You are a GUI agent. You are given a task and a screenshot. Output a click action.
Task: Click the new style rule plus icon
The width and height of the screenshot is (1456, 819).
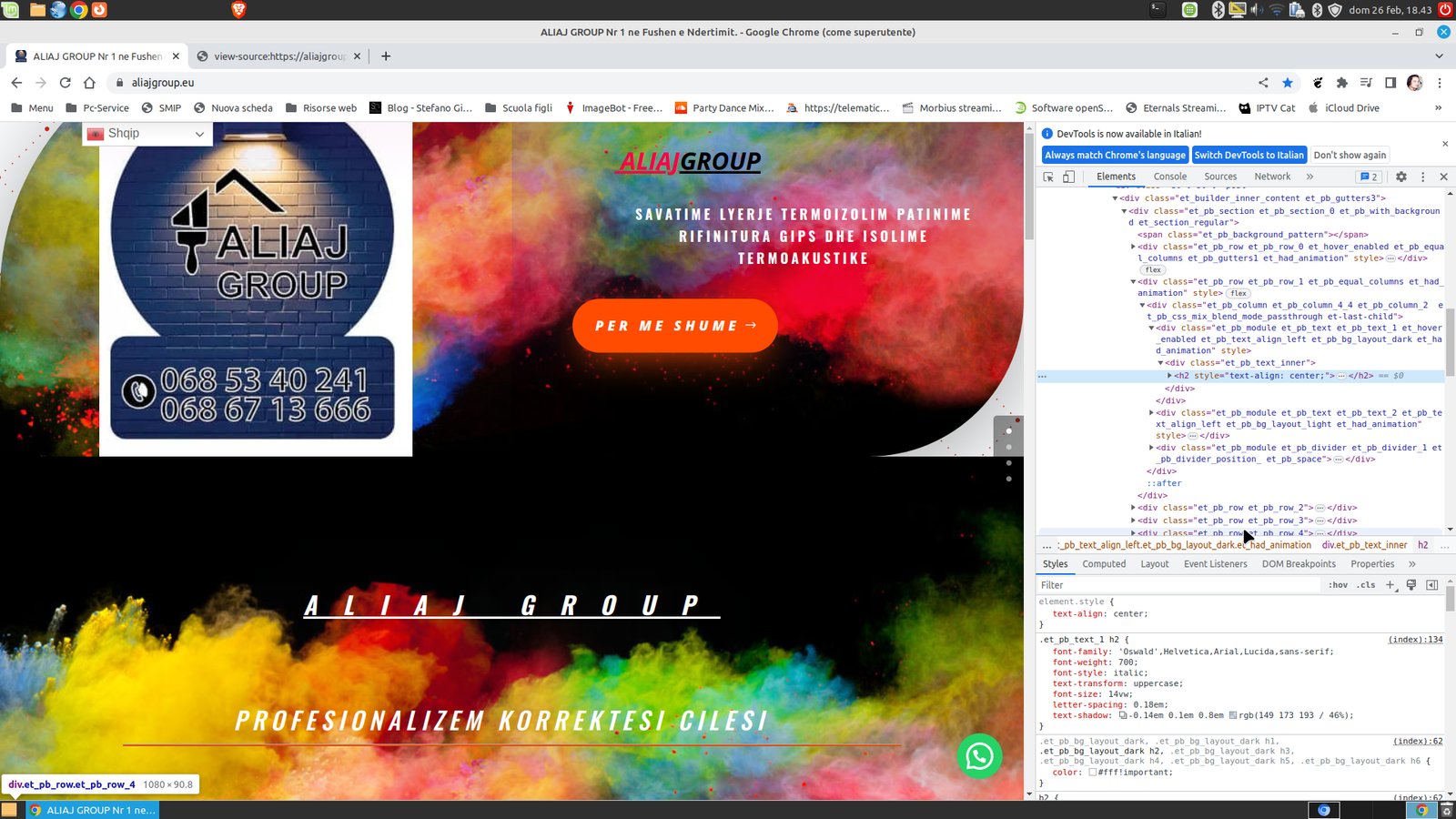point(1390,585)
